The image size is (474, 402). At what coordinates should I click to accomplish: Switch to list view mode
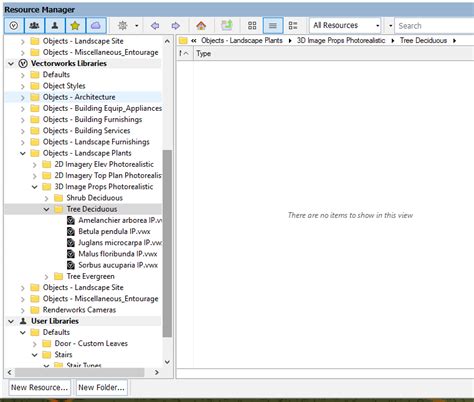coord(273,26)
